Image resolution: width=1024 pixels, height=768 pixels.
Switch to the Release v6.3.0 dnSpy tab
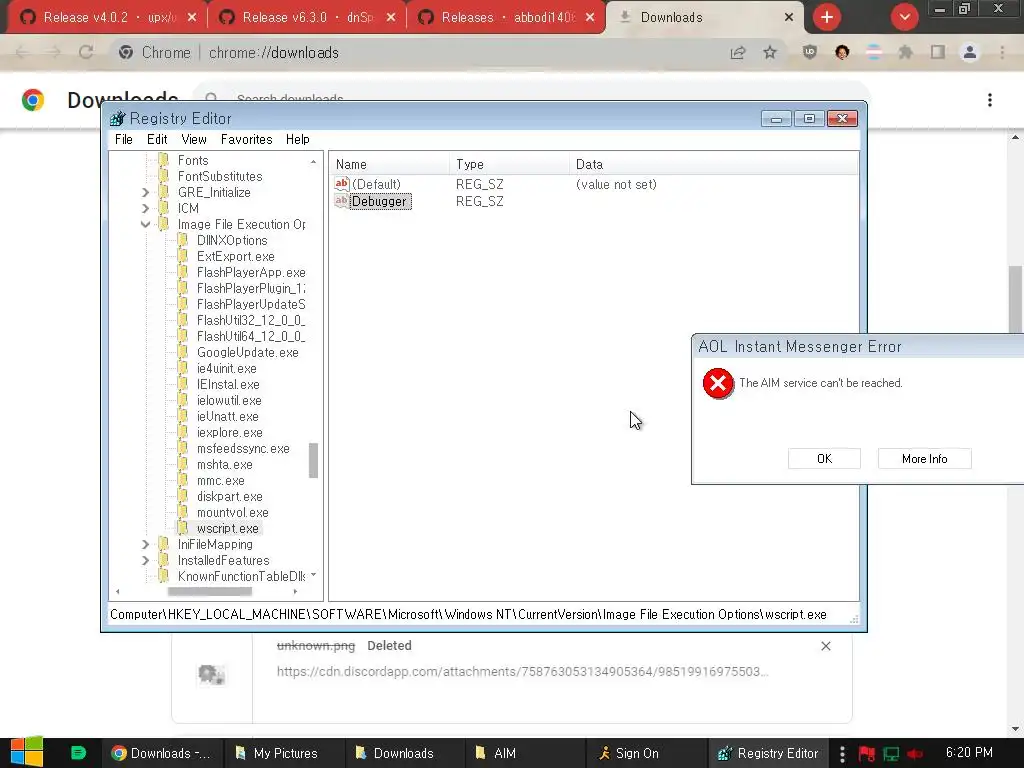coord(307,17)
